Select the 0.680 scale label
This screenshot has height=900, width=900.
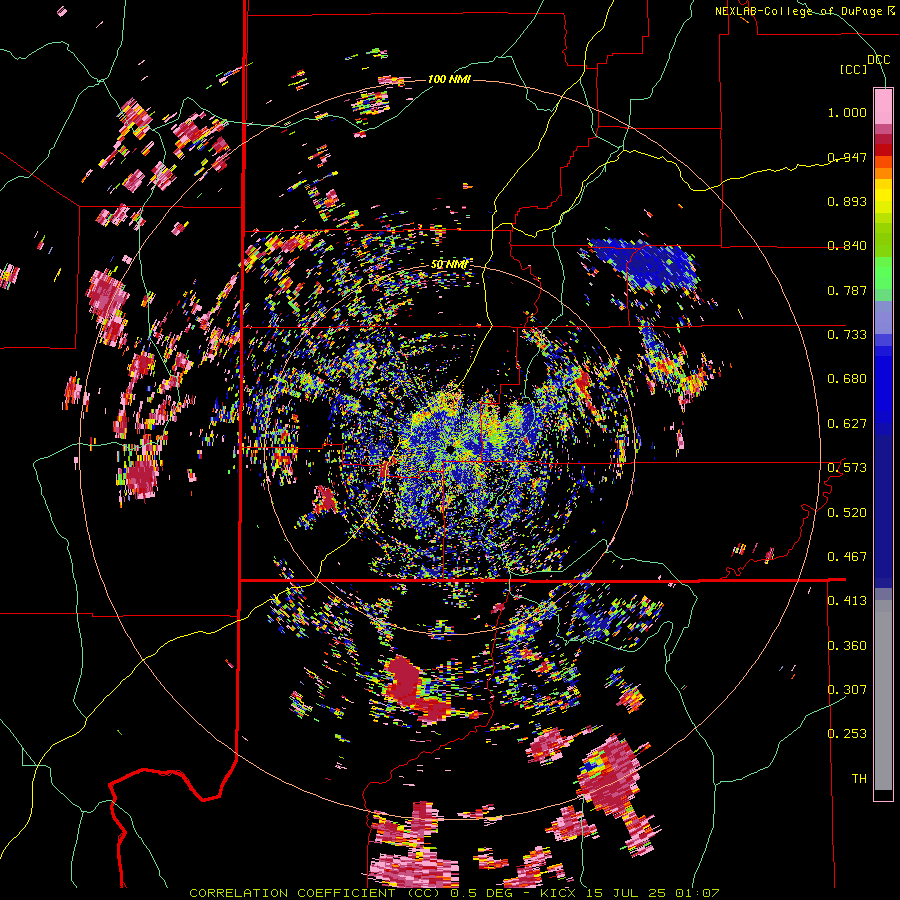click(847, 379)
